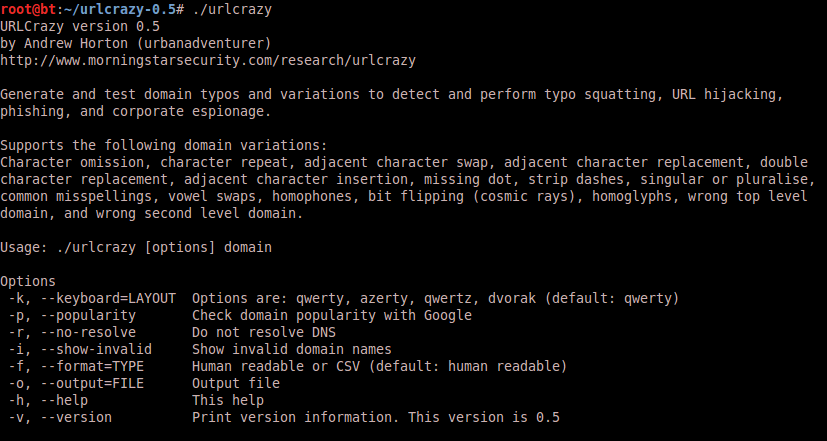The width and height of the screenshot is (827, 441).
Task: Click the -i, --show-invalid option
Action: click(x=80, y=350)
